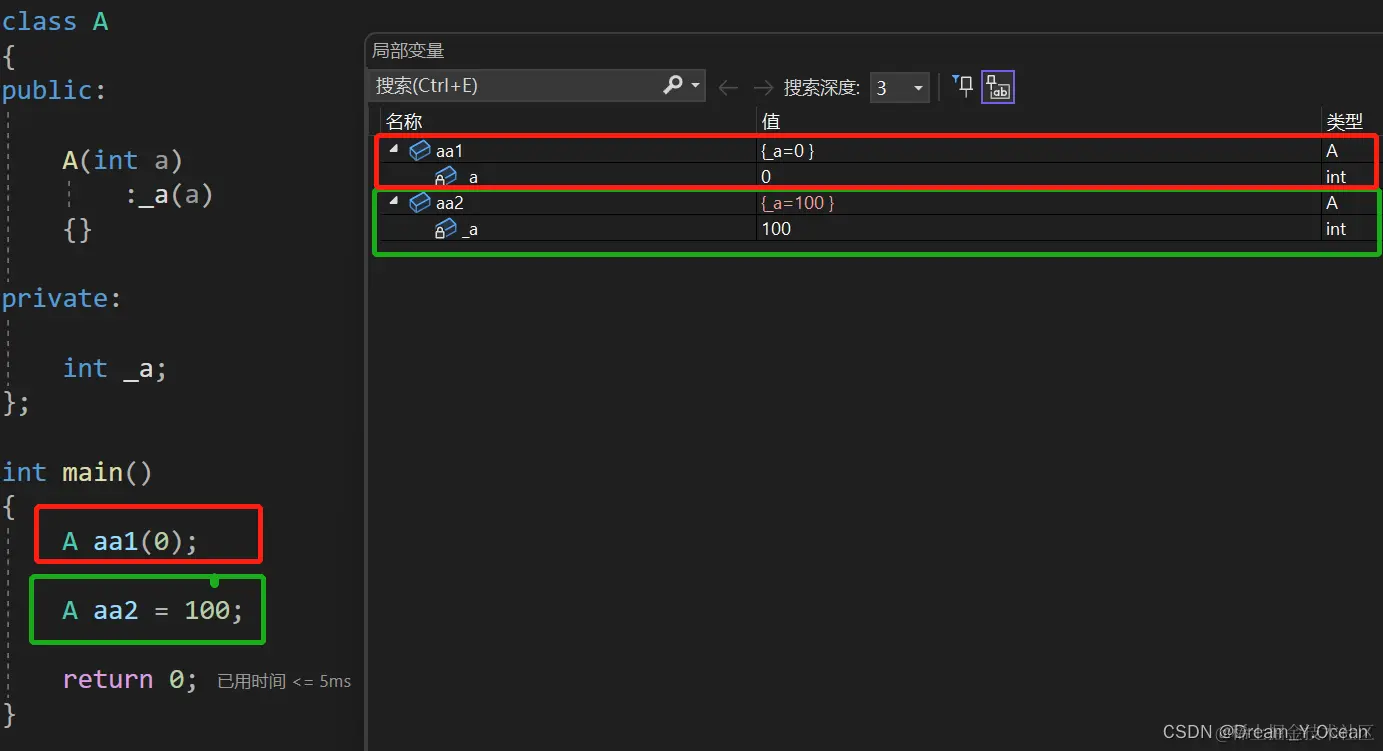
Task: Select the aa1 variable name
Action: 450,151
